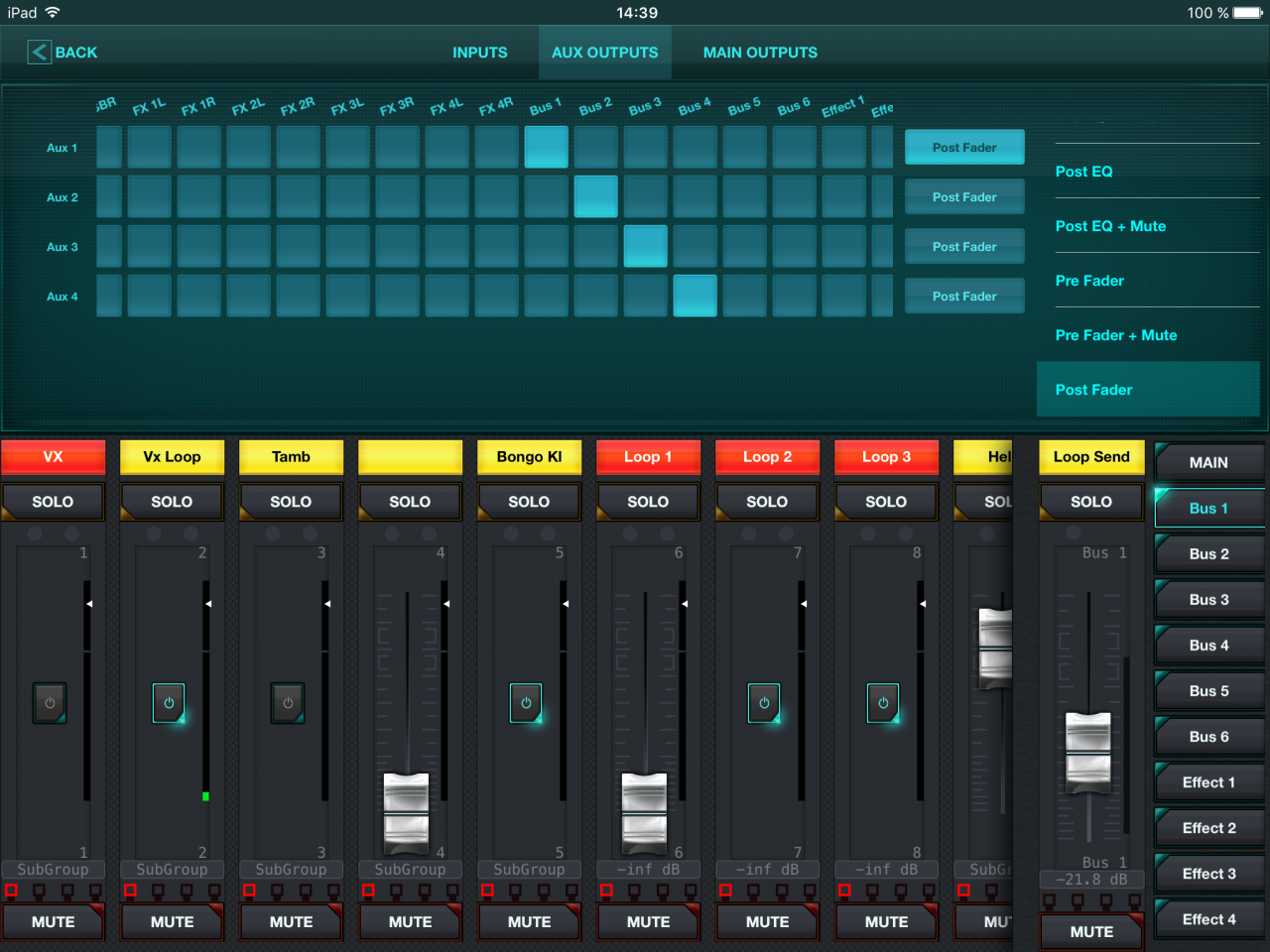This screenshot has width=1270, height=952.
Task: Tap the Loop 2 channel name label
Action: pyautogui.click(x=767, y=457)
